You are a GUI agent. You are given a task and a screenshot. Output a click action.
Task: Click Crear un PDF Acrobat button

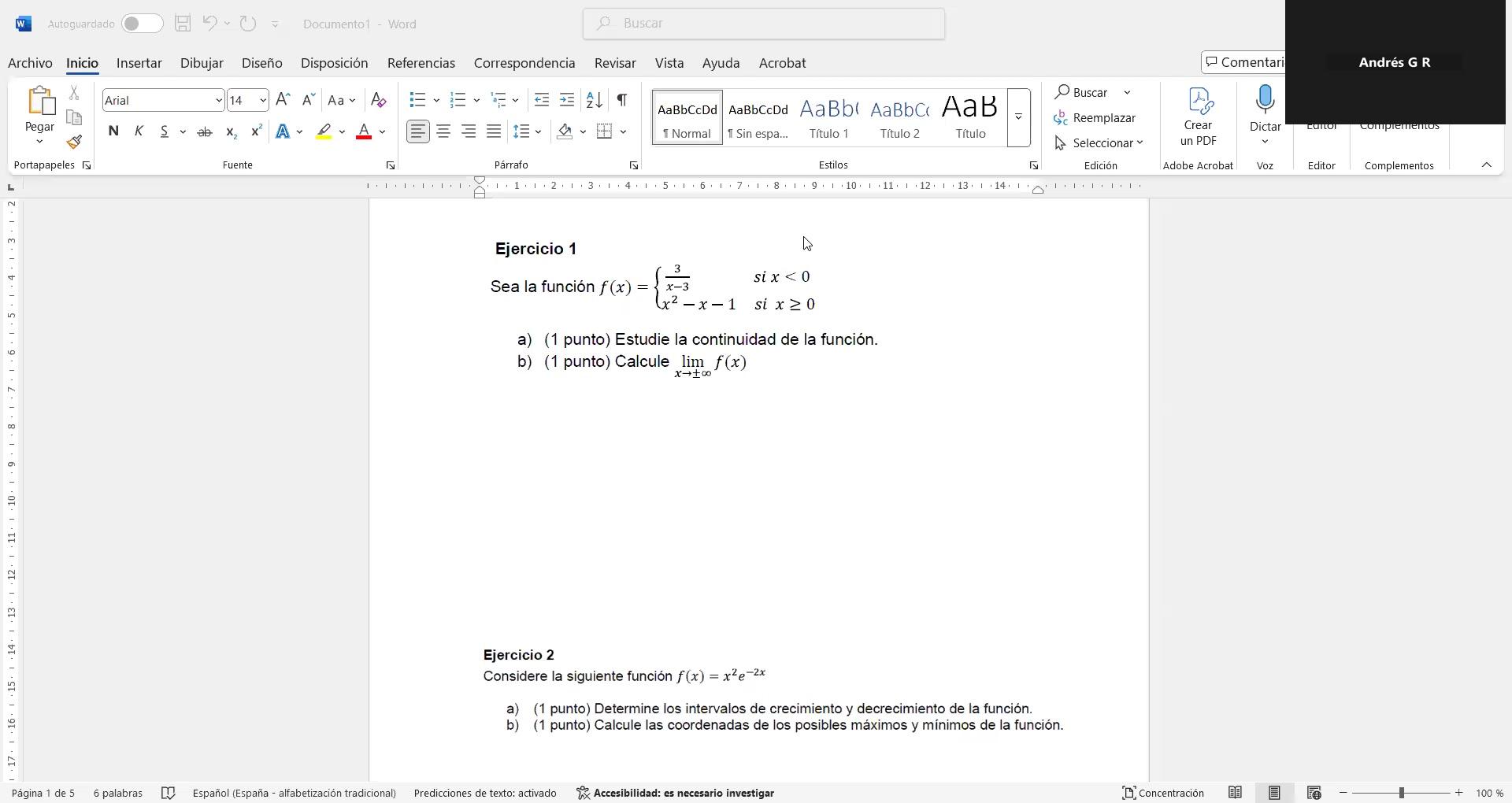pyautogui.click(x=1198, y=117)
